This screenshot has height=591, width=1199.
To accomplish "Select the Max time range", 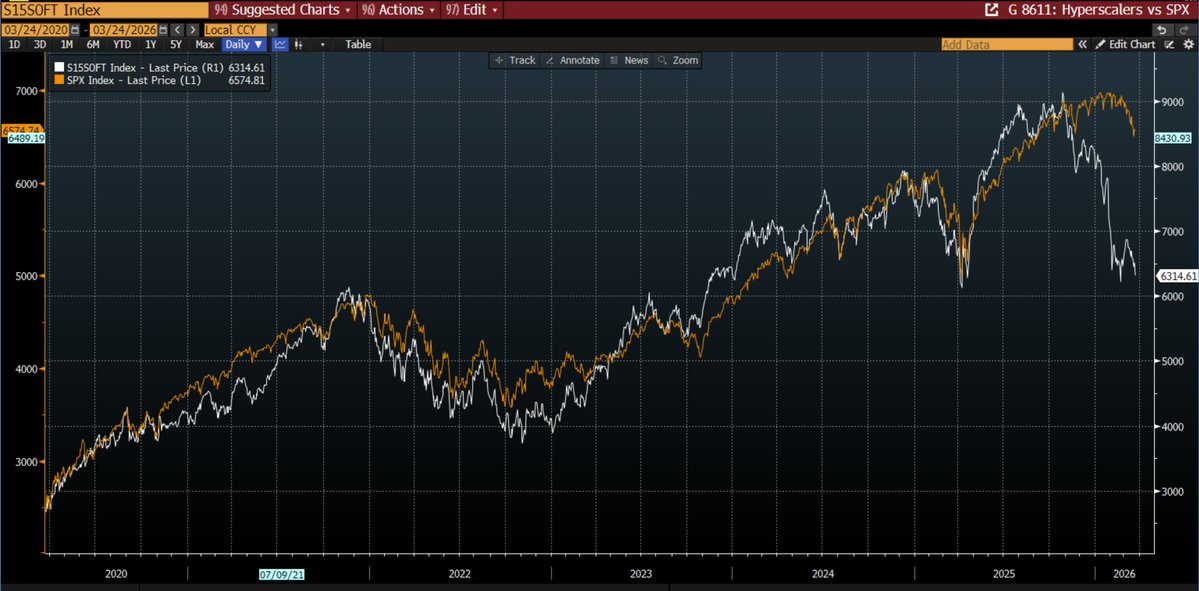I will 204,44.
